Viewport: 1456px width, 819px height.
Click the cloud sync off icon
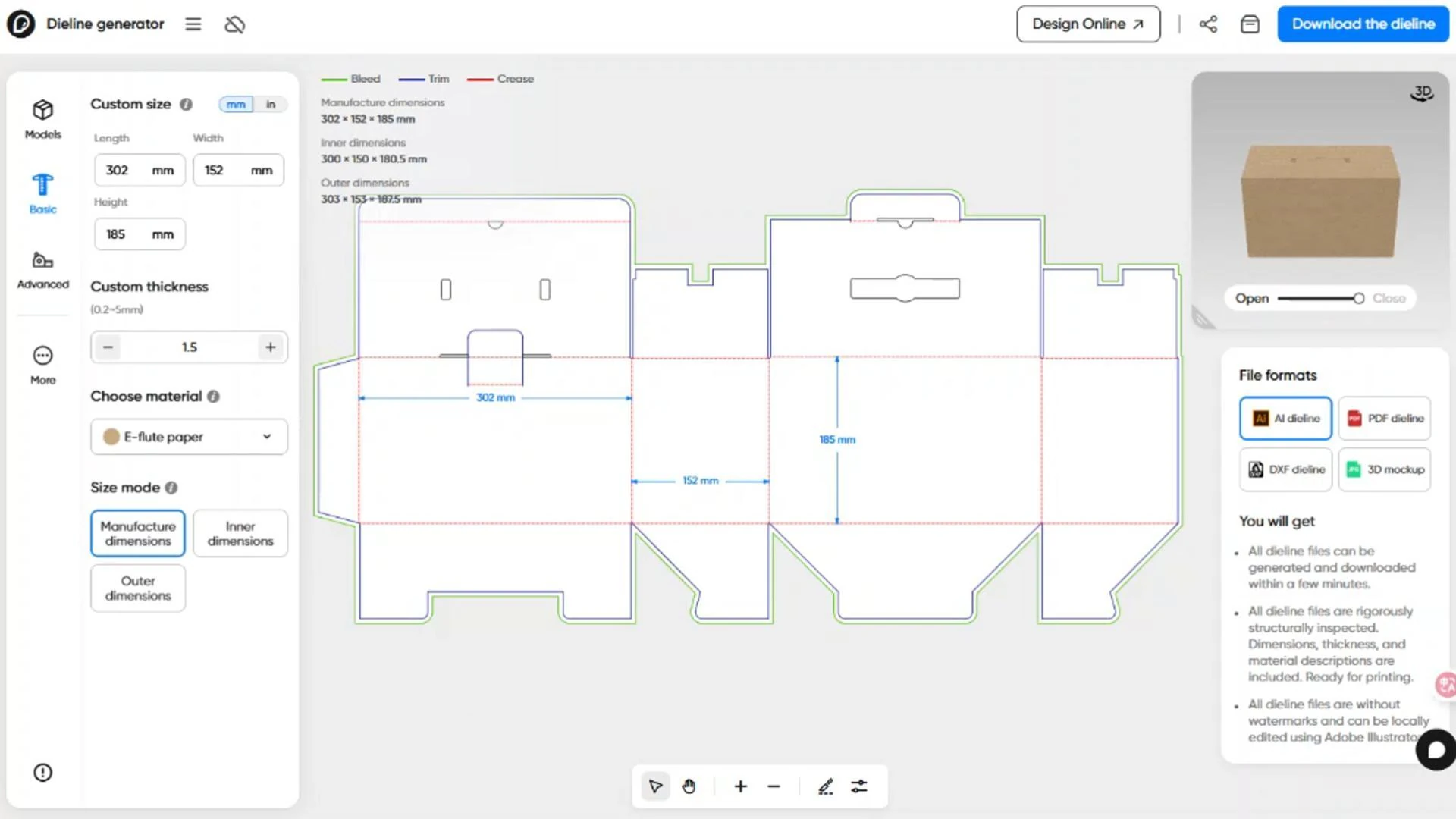click(235, 25)
